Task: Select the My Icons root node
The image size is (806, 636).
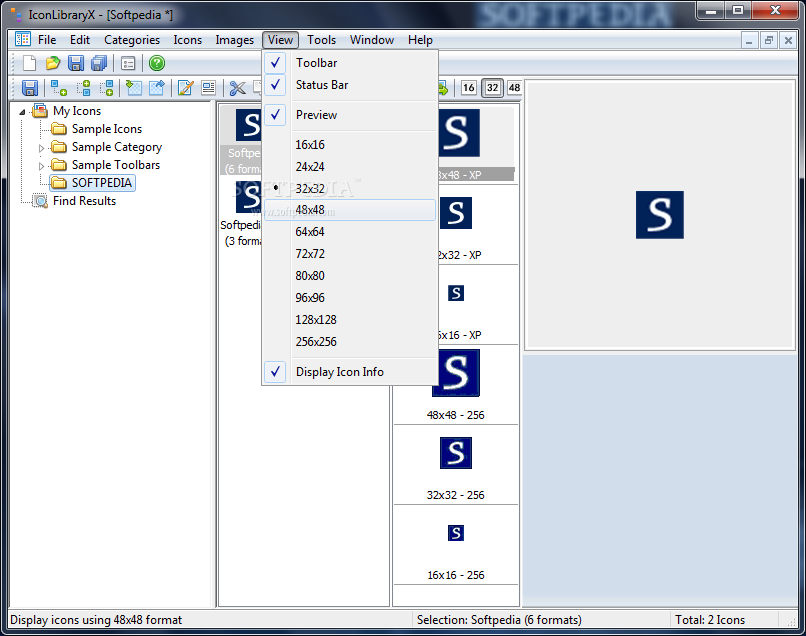Action: [77, 111]
